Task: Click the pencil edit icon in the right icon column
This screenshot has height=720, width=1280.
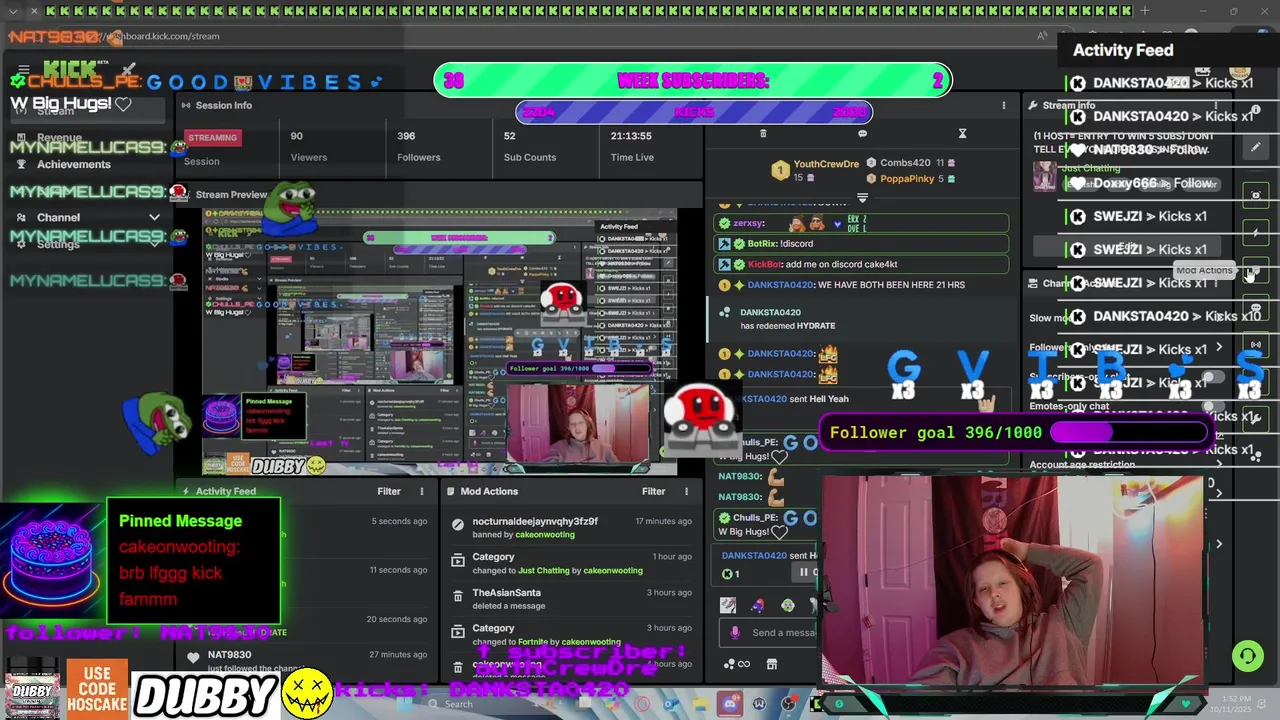Action: pos(1256,148)
